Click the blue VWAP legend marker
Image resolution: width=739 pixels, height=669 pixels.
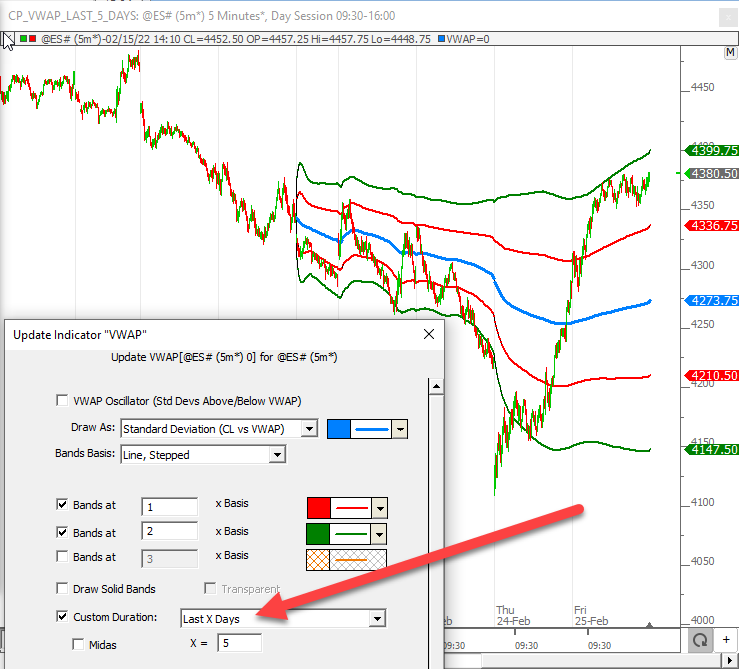(x=442, y=39)
